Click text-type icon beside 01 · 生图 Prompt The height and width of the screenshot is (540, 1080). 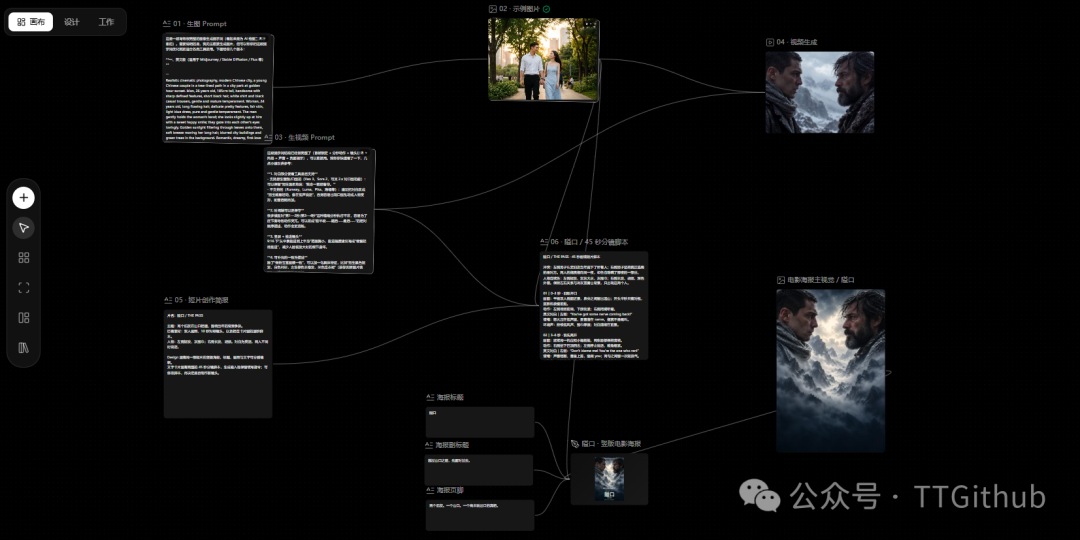[167, 23]
